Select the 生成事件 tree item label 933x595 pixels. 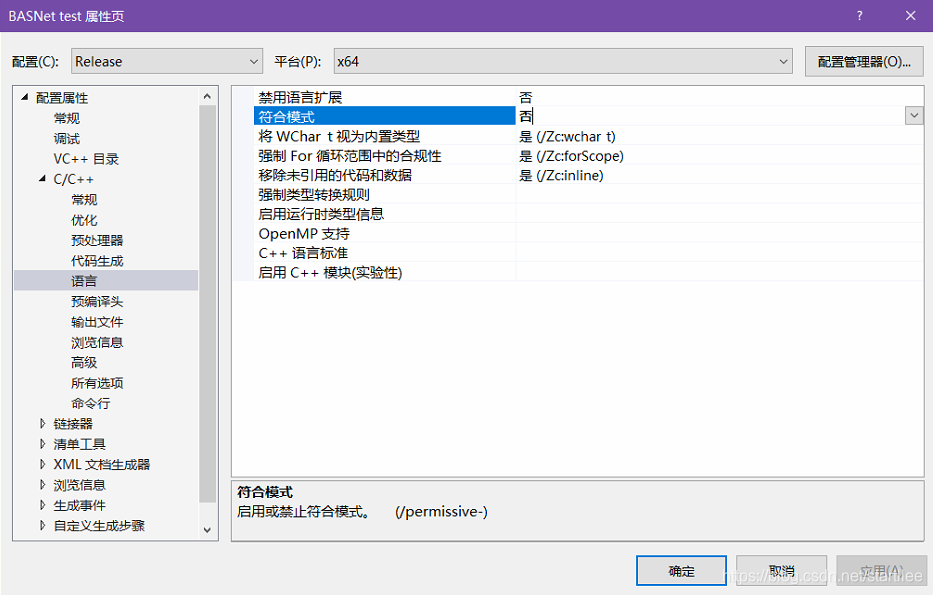pyautogui.click(x=80, y=505)
